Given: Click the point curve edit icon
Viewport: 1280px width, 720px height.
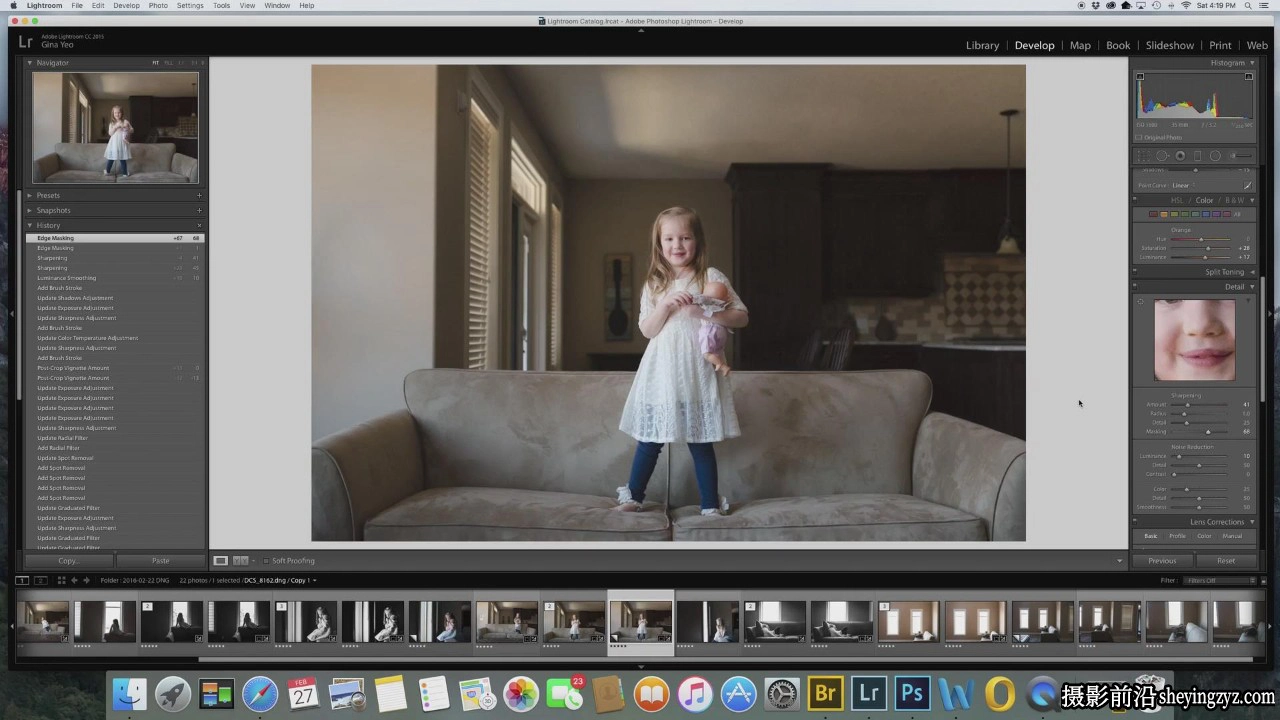Looking at the screenshot, I should tap(1248, 185).
